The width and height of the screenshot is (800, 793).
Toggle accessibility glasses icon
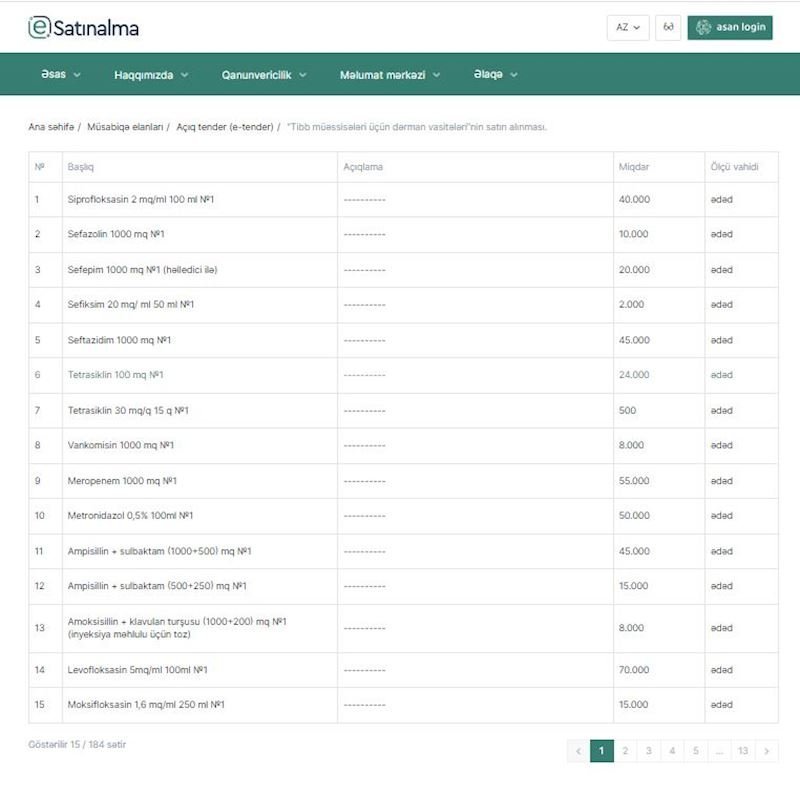point(668,27)
